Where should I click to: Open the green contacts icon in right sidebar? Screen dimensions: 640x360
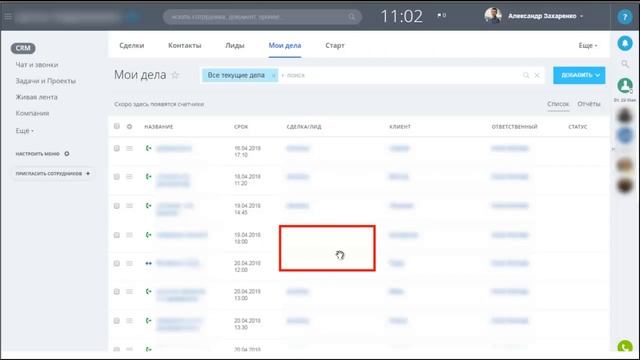pos(625,86)
